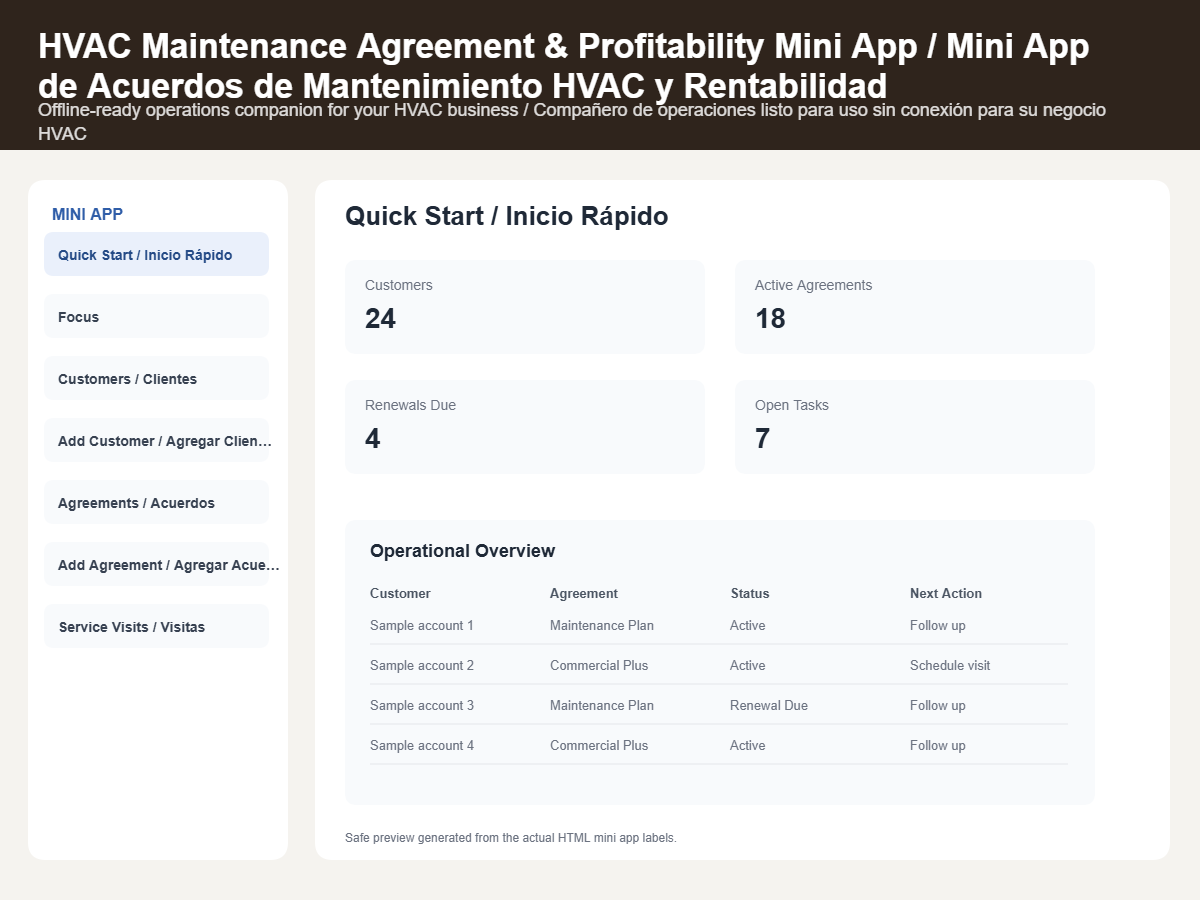This screenshot has width=1200, height=900.
Task: Open the Renewals Due card
Action: point(525,427)
